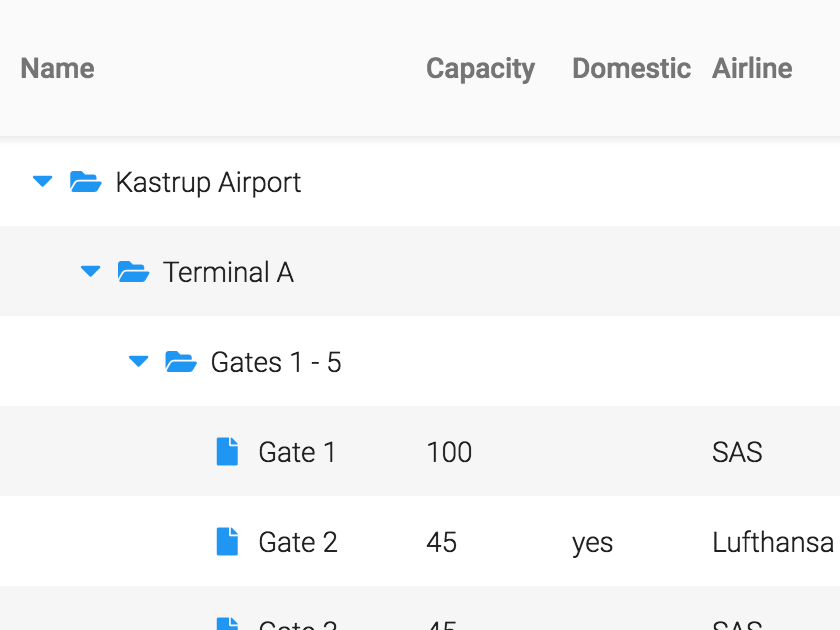Sort by the Domestic column header
This screenshot has width=840, height=630.
pos(631,68)
